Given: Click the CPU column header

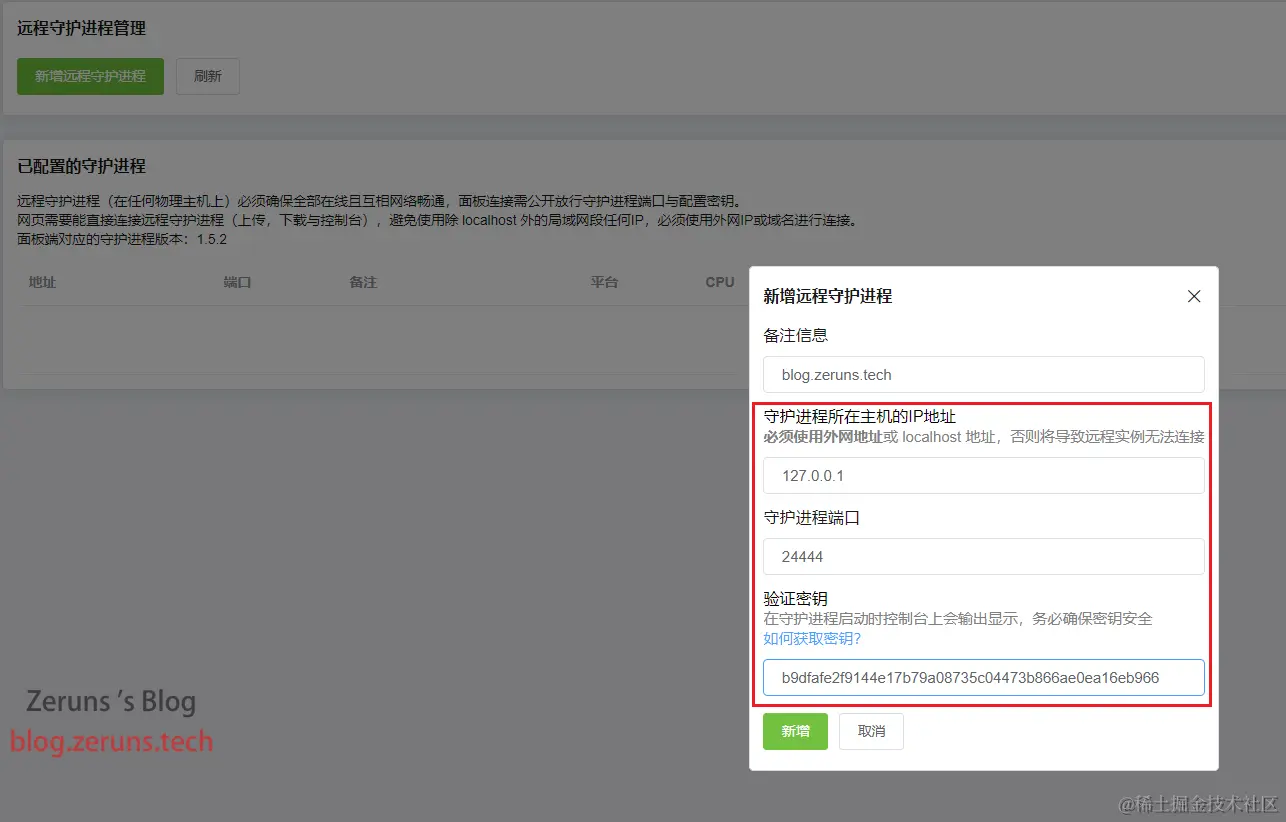Looking at the screenshot, I should point(720,282).
